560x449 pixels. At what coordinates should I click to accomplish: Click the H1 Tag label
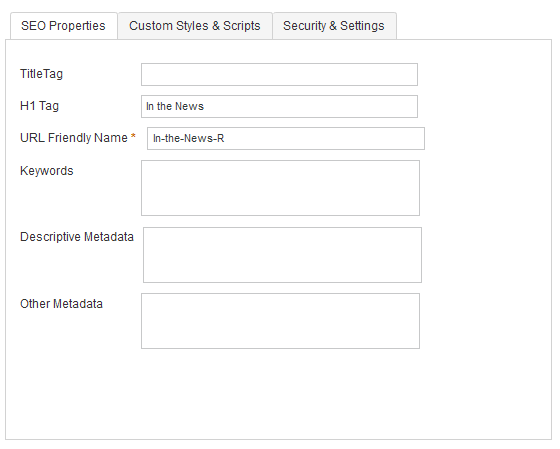39,106
